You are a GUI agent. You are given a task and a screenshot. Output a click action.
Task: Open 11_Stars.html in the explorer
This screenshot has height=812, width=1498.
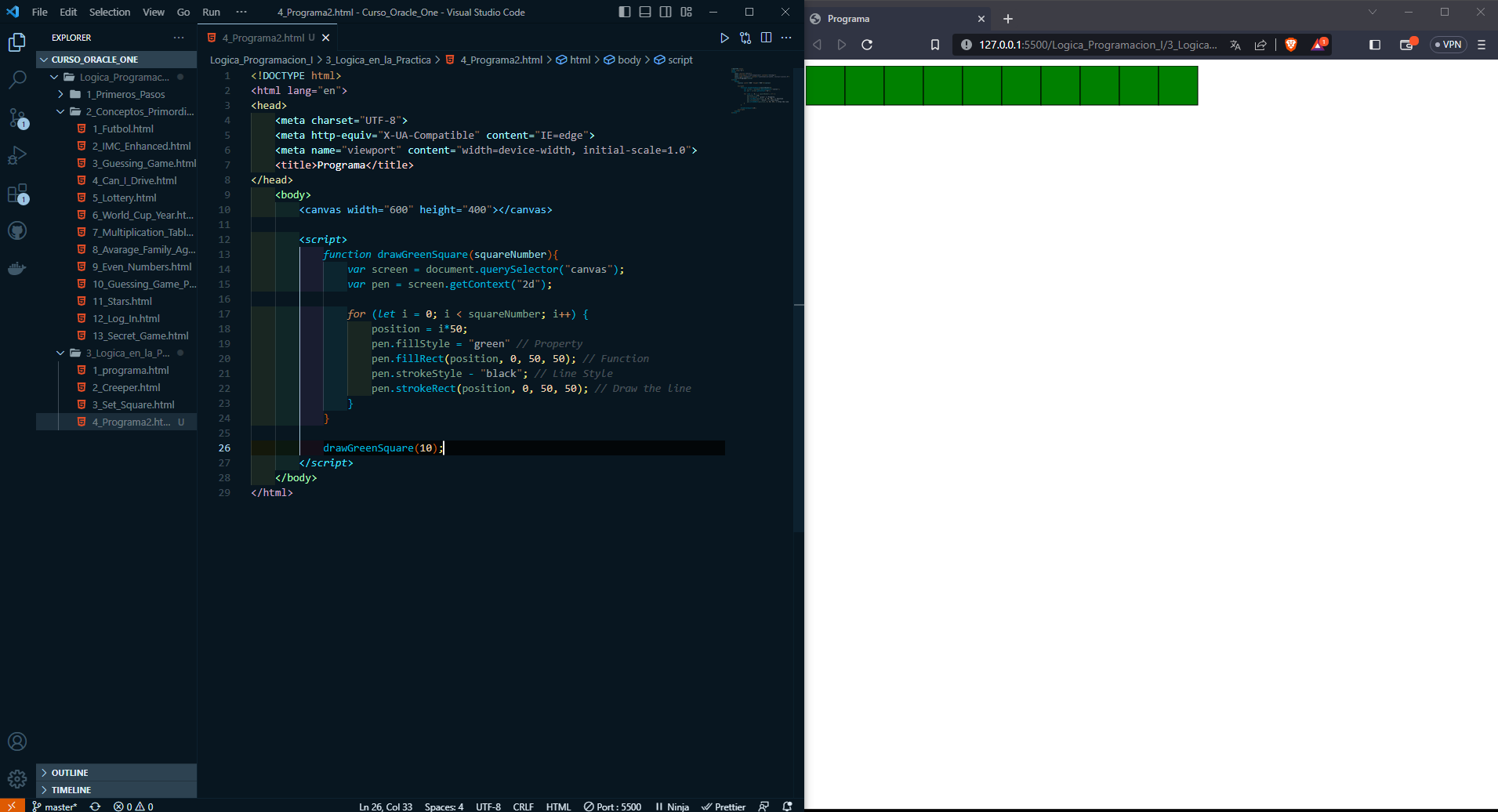click(x=116, y=301)
